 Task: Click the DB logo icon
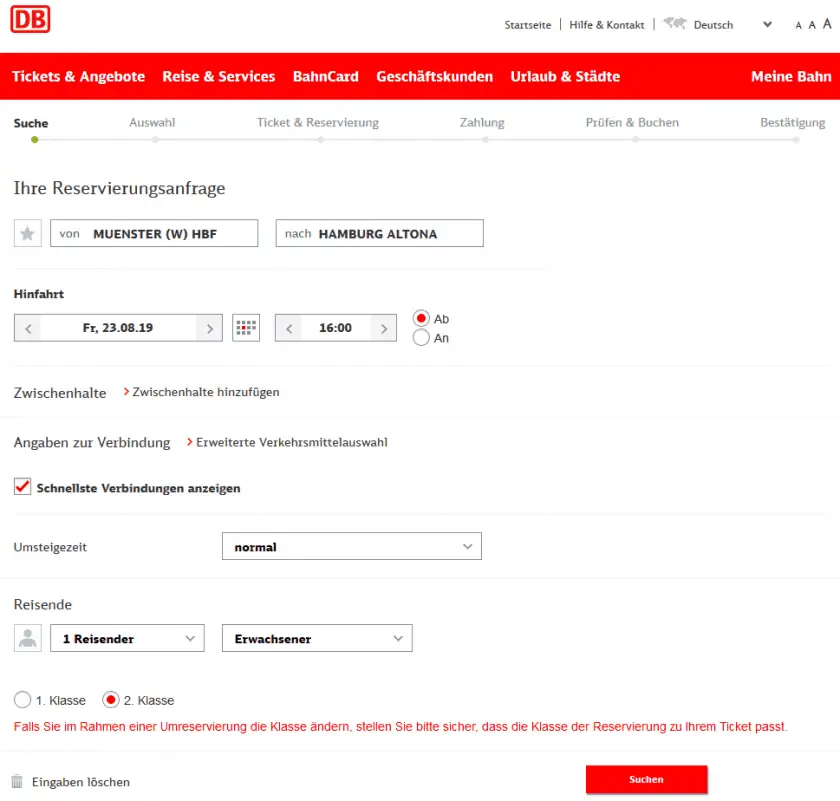coord(30,19)
